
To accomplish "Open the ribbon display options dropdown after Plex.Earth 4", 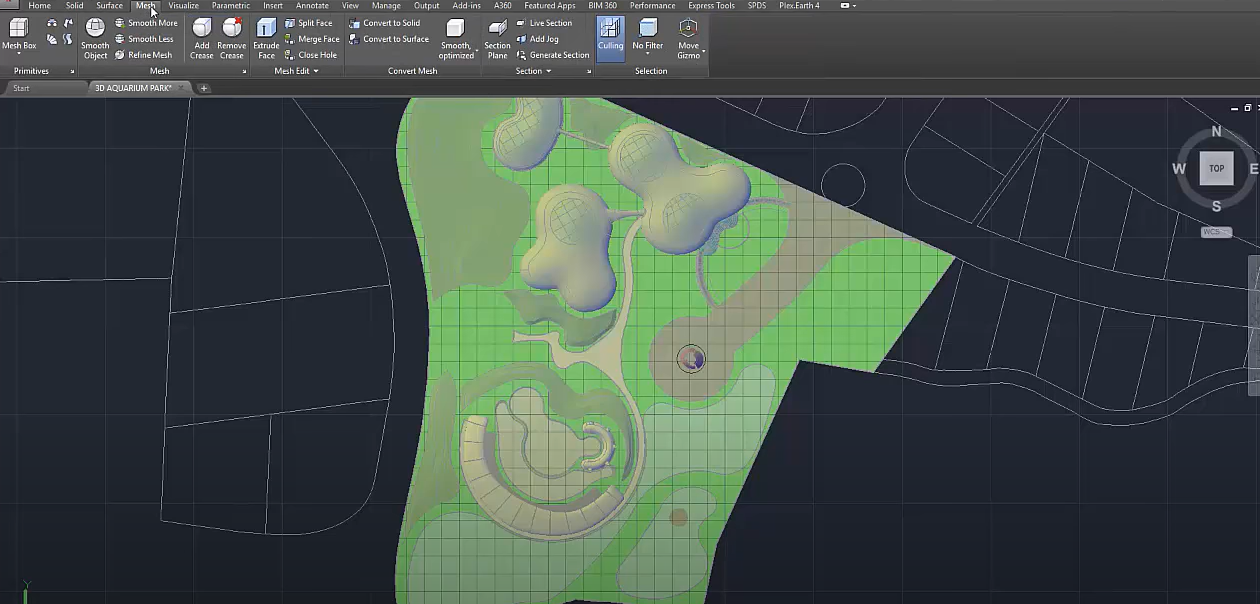I will click(847, 6).
